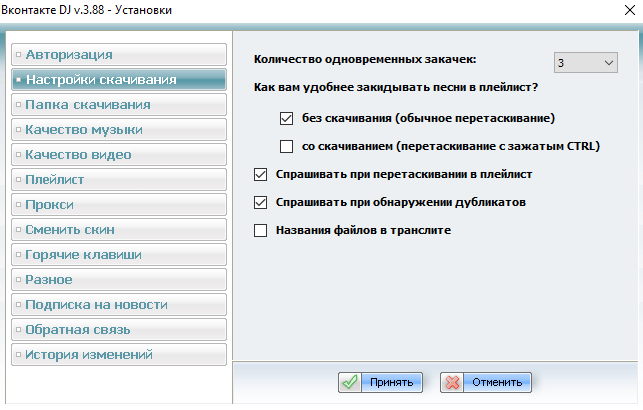Open the Обратная связь section
The width and height of the screenshot is (643, 410).
(119, 330)
